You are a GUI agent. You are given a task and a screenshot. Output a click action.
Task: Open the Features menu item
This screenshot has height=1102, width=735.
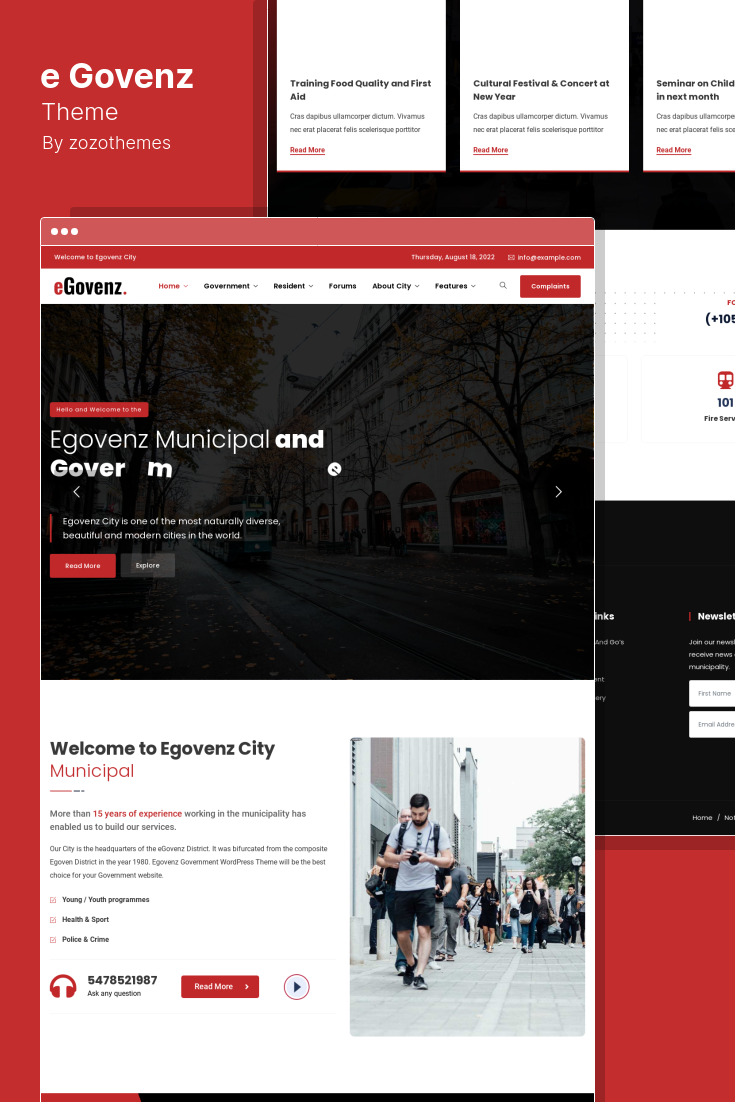click(451, 286)
